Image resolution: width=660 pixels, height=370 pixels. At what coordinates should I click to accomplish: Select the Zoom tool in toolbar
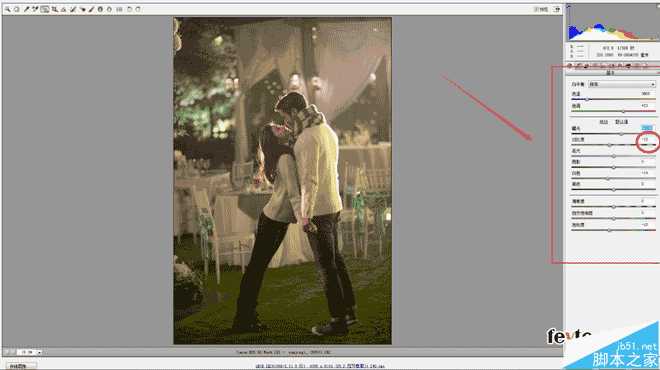[x=8, y=9]
